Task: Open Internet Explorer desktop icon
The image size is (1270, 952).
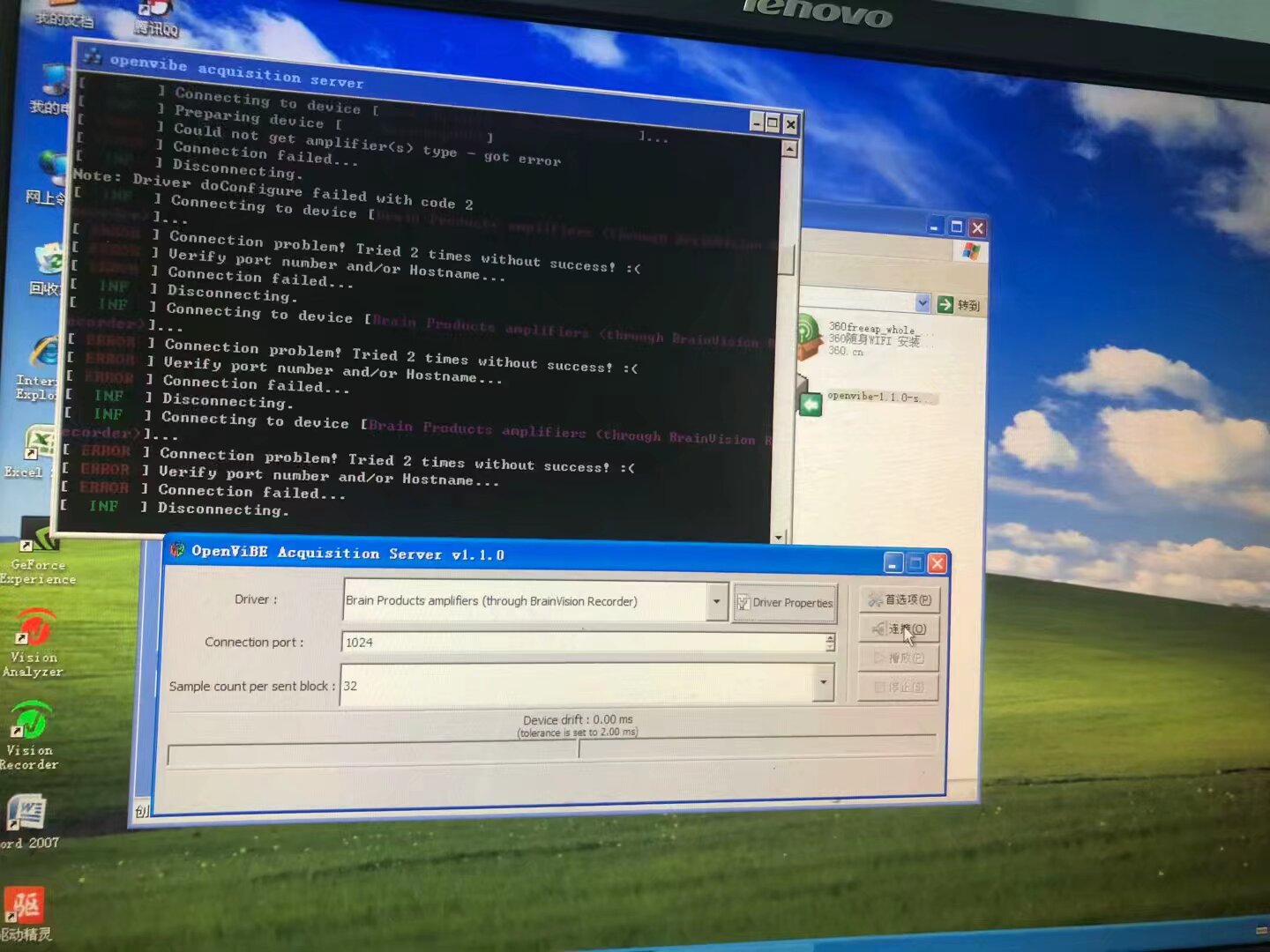Action: pyautogui.click(x=39, y=367)
